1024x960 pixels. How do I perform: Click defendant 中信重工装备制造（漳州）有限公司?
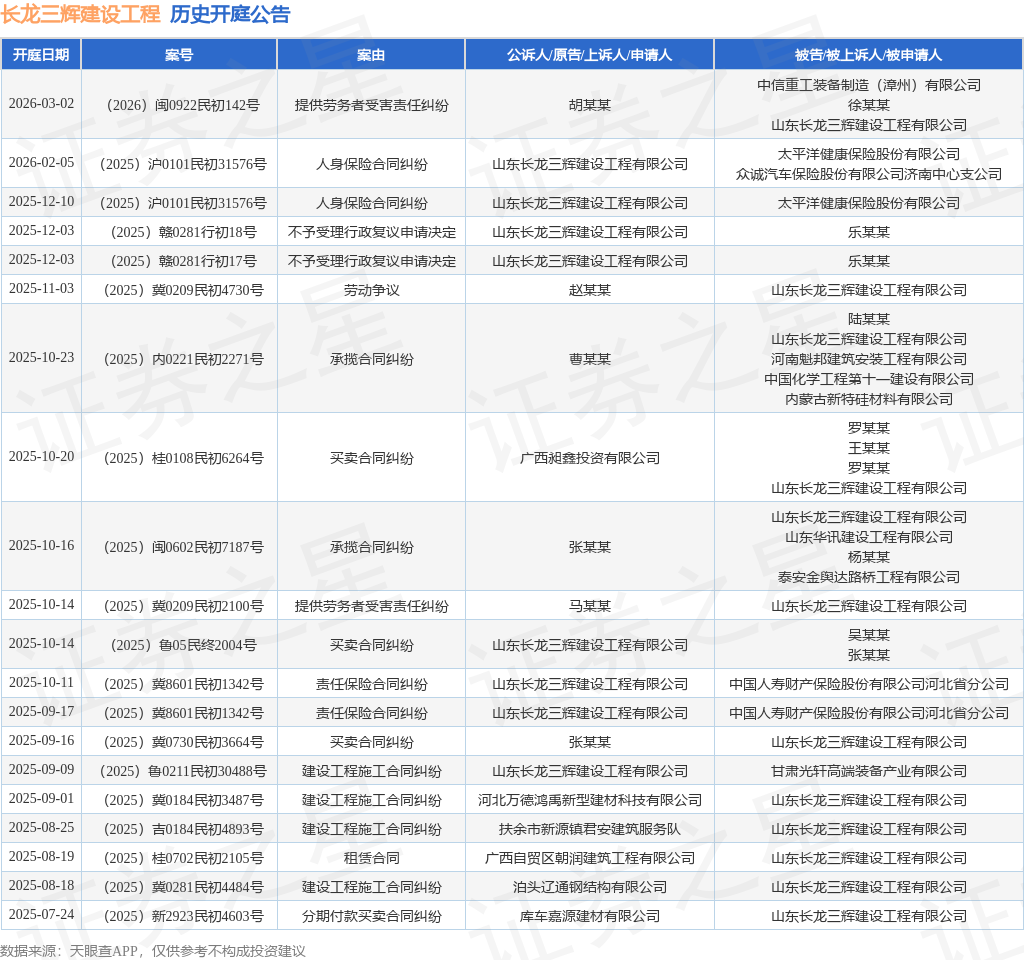coord(869,85)
